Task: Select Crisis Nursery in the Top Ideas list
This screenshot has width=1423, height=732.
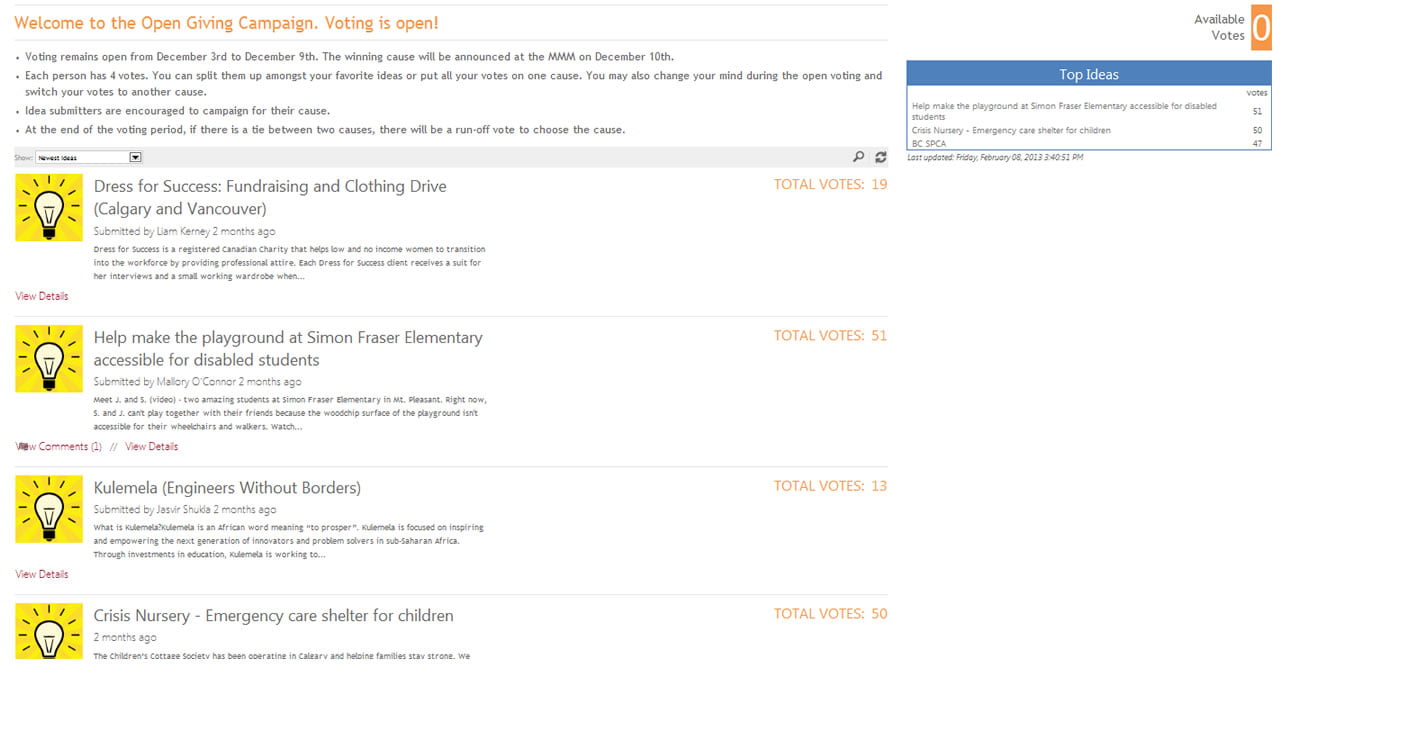Action: [x=1010, y=130]
